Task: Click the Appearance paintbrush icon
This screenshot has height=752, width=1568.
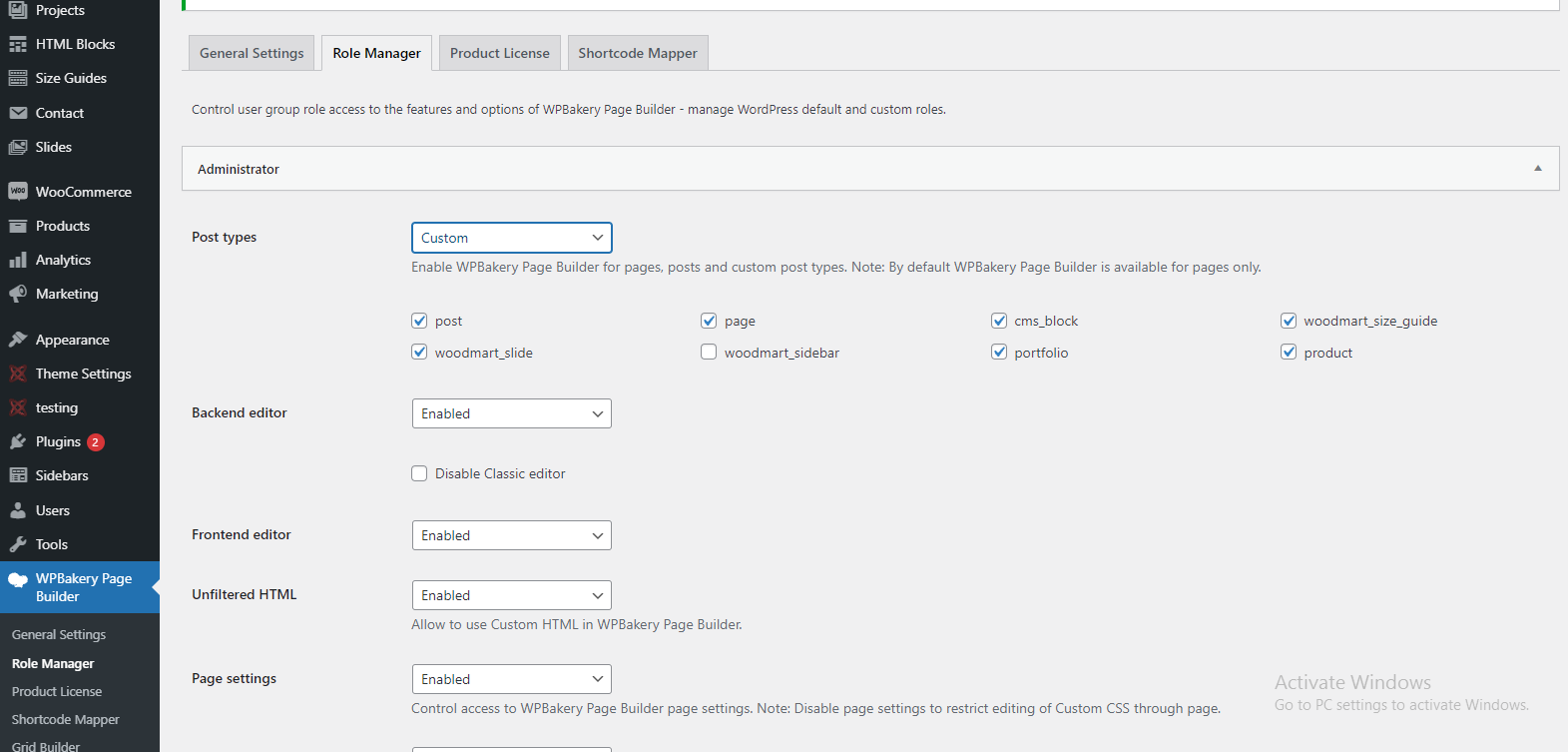Action: click(18, 340)
